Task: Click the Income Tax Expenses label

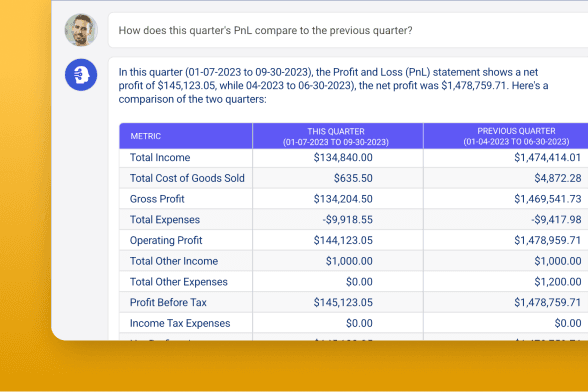Action: [180, 323]
